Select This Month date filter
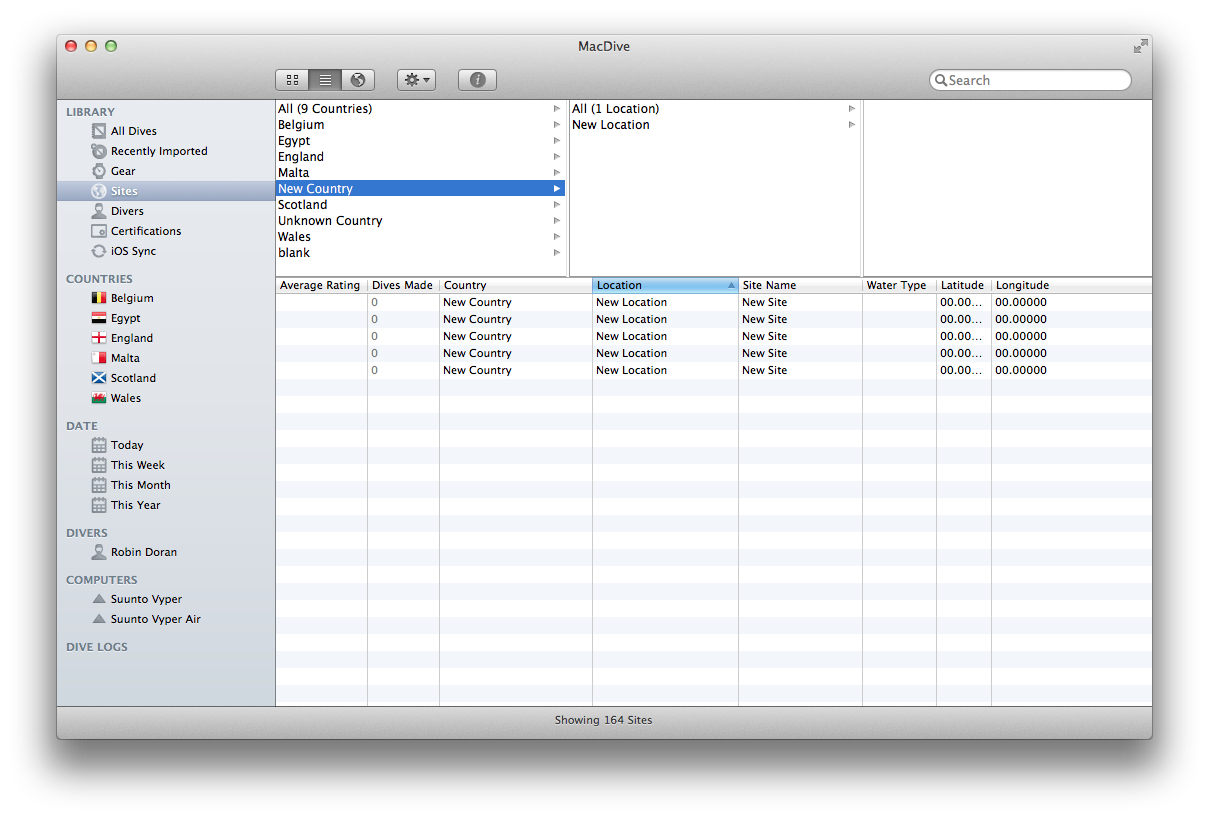 coord(140,485)
